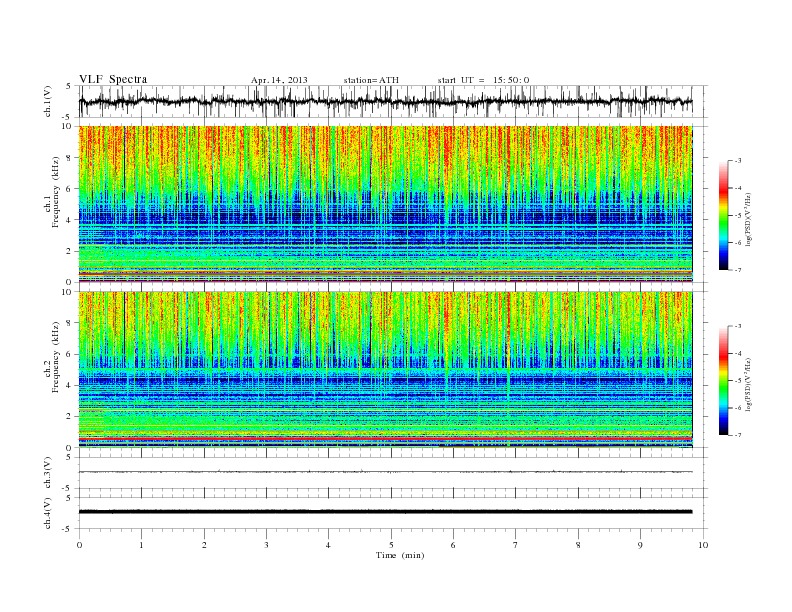Screen dimensions: 792x612
Task: Click the time axis tick label '10'
Action: 703,545
